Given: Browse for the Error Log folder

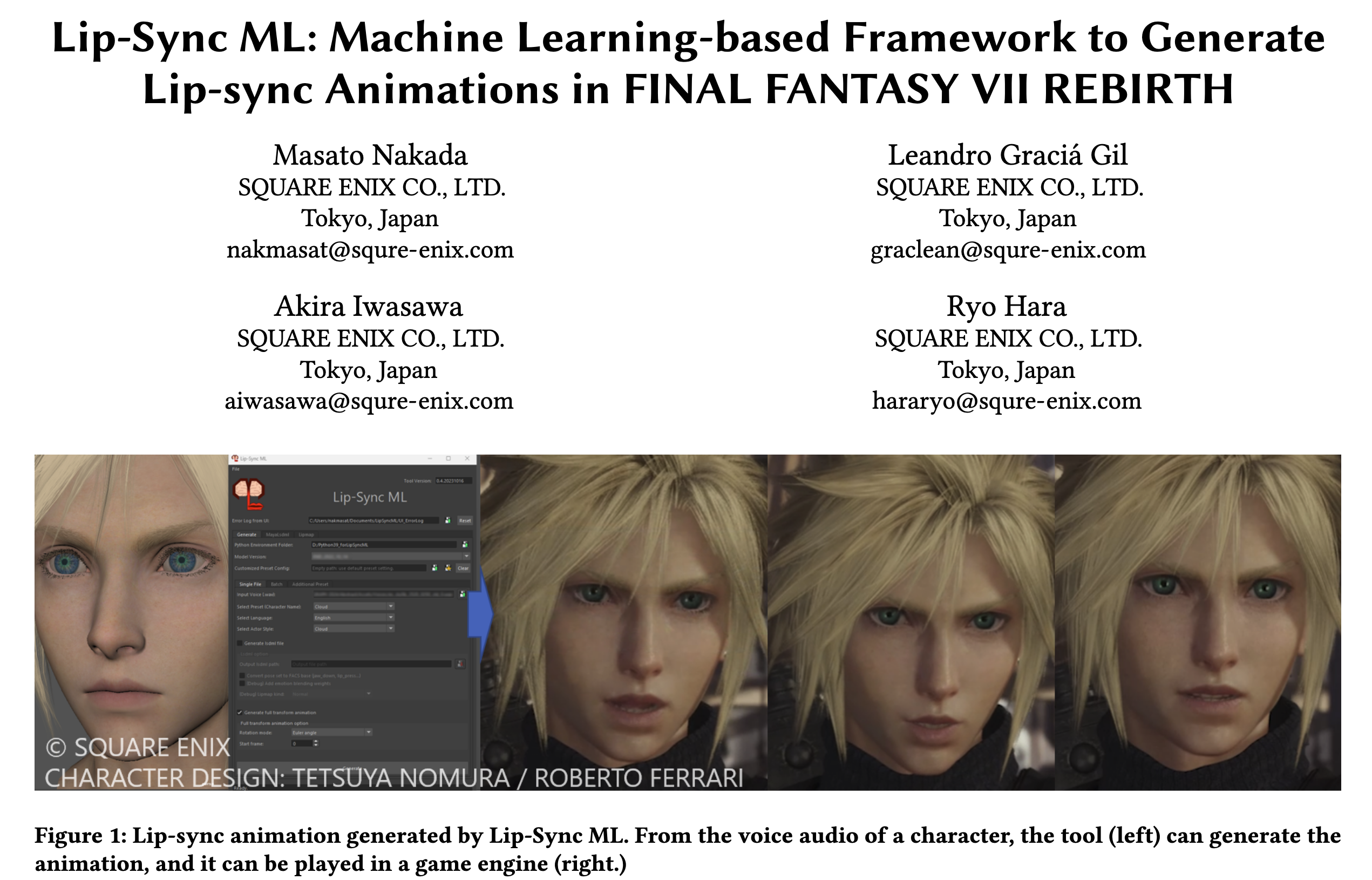Looking at the screenshot, I should pyautogui.click(x=448, y=520).
